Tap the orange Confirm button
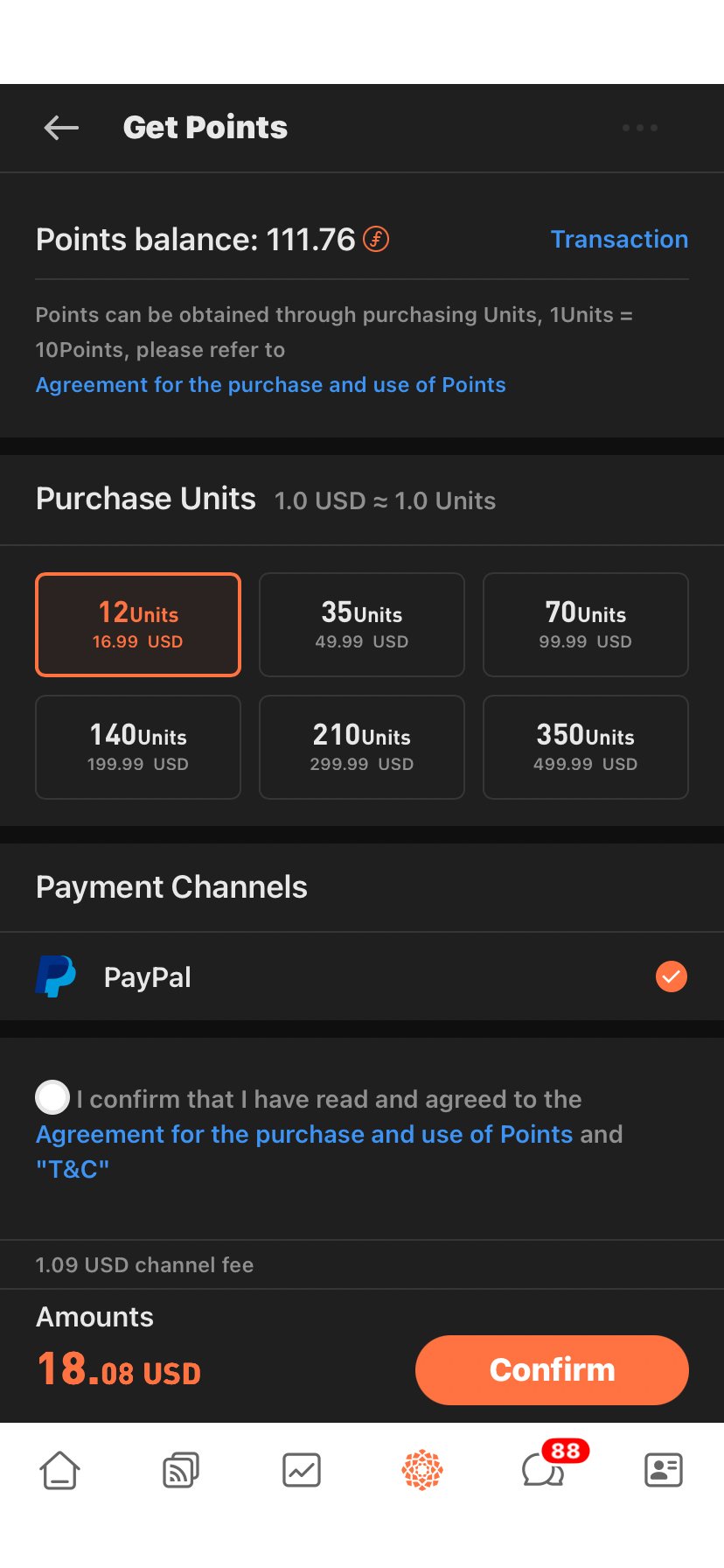 click(x=552, y=1370)
